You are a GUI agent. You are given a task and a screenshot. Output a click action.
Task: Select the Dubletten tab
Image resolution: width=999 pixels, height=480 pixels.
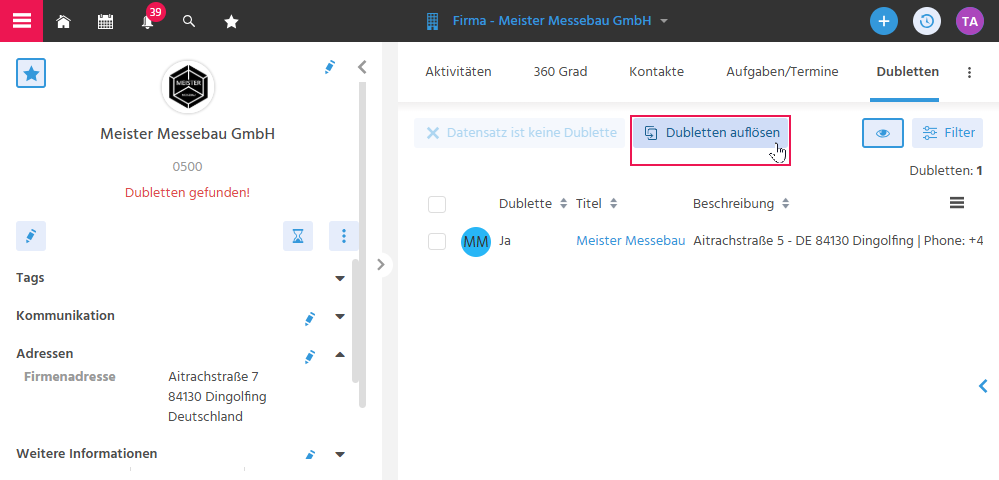tap(907, 72)
